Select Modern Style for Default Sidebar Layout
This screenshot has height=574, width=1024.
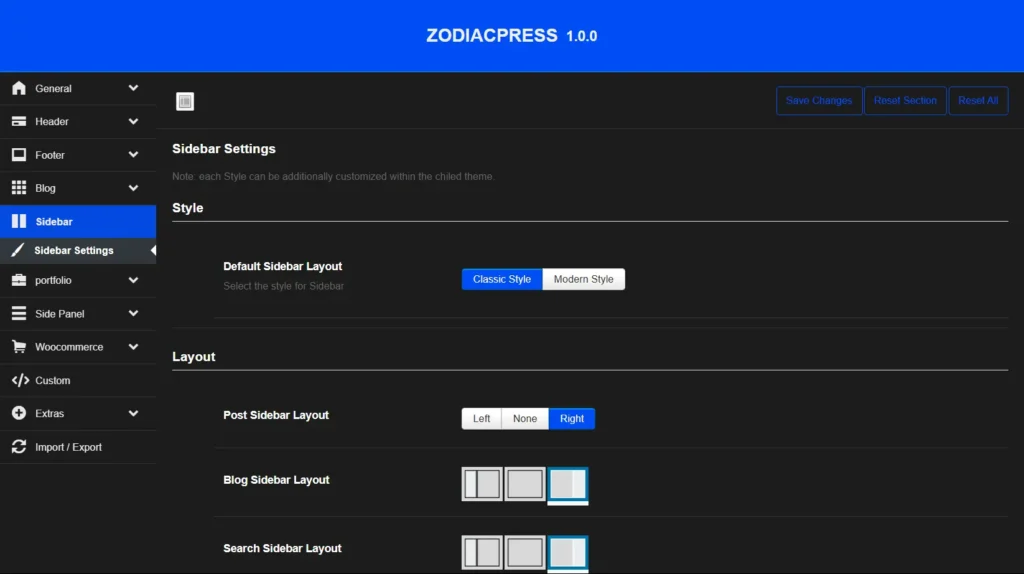[583, 279]
